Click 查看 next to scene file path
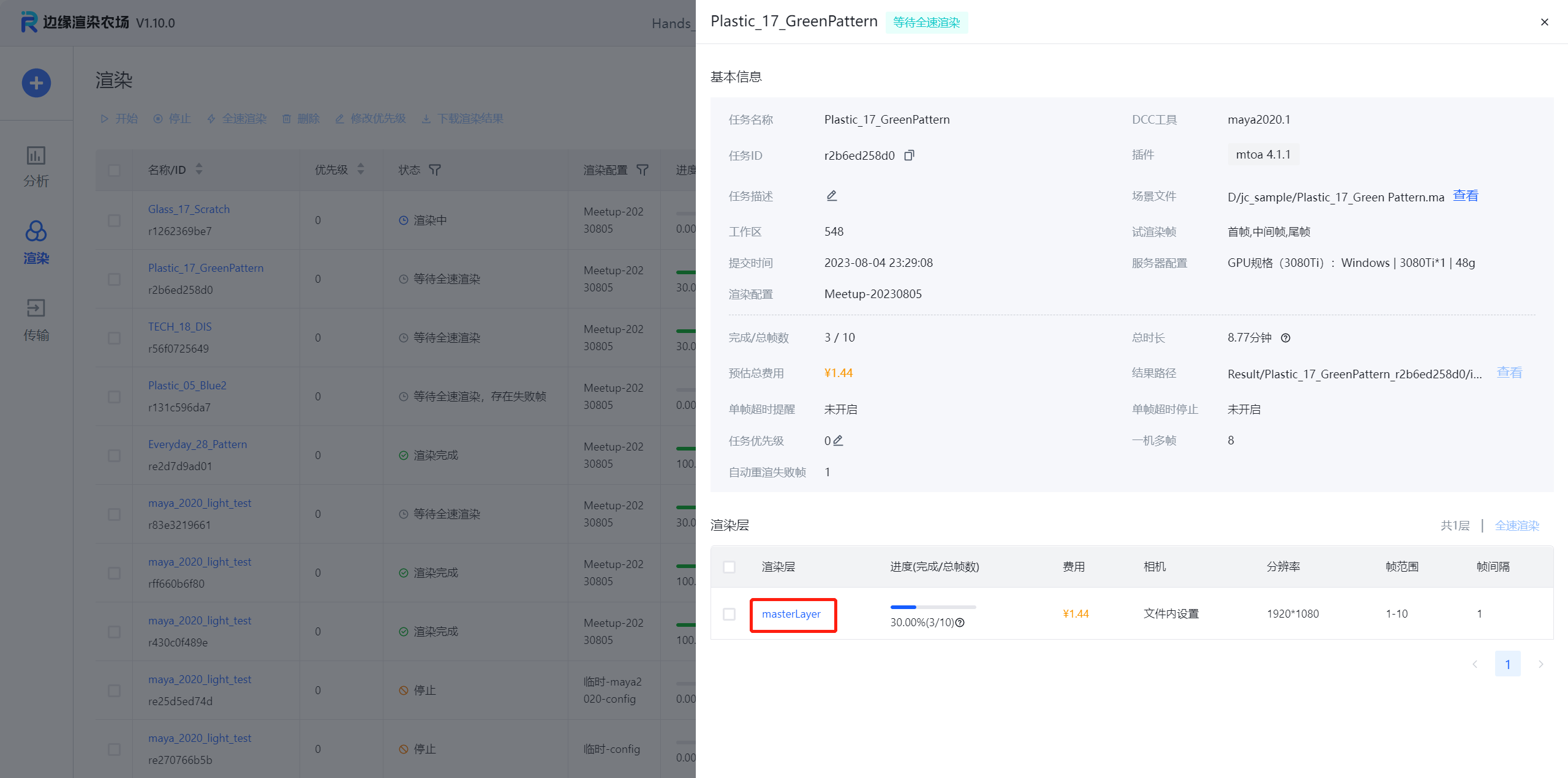1568x778 pixels. (x=1465, y=196)
